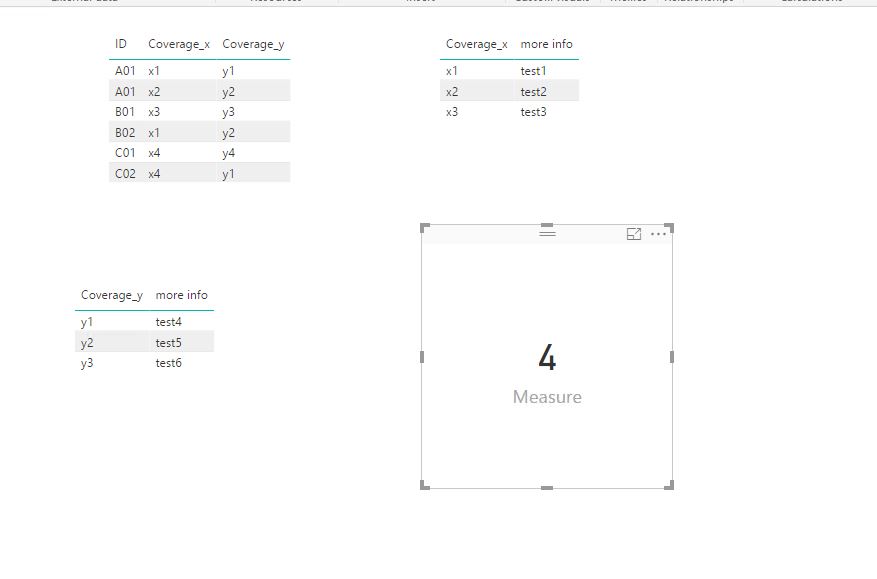Click the x2 cell beside test2
This screenshot has height=579, width=877.
(451, 91)
